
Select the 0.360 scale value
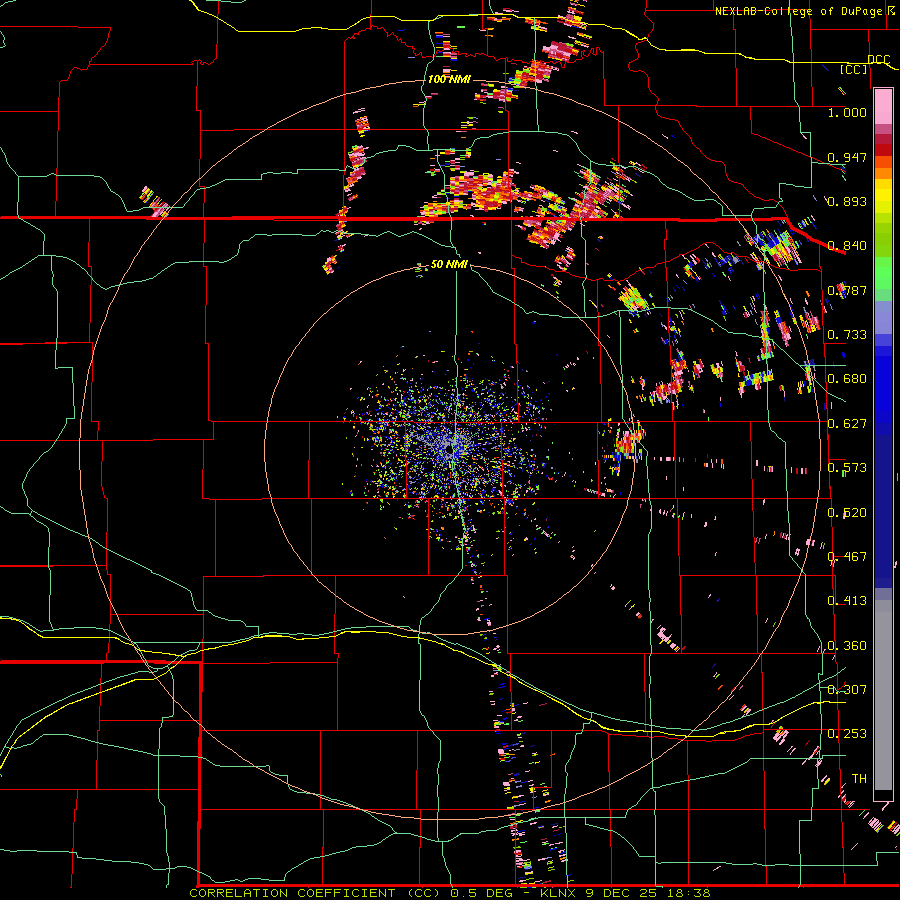click(x=847, y=646)
